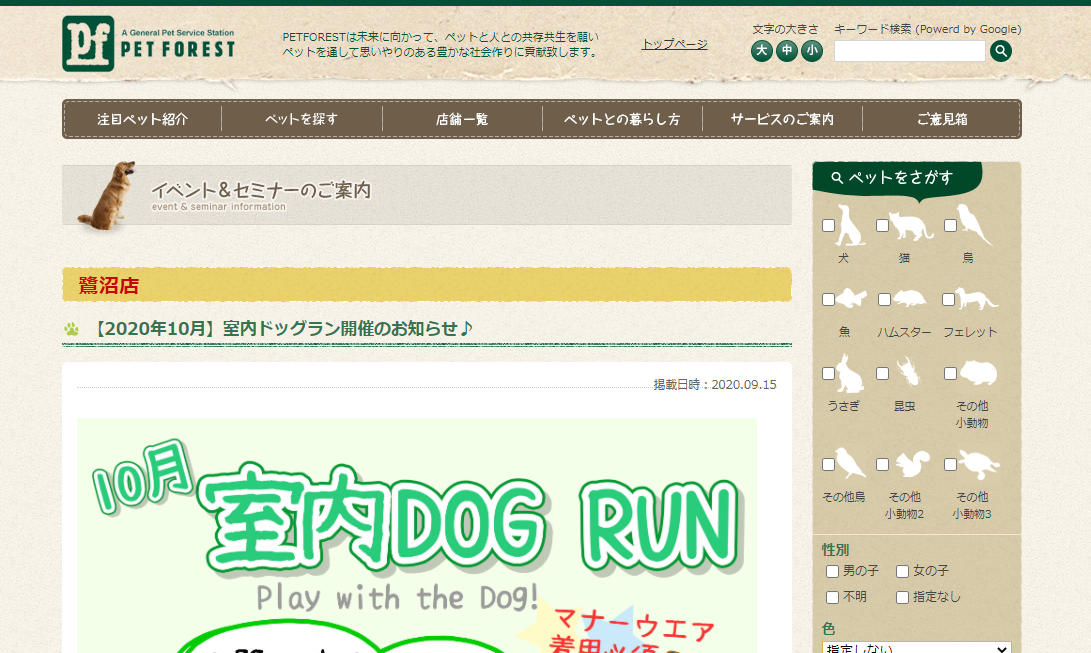Click the keyword search input field

click(x=909, y=51)
